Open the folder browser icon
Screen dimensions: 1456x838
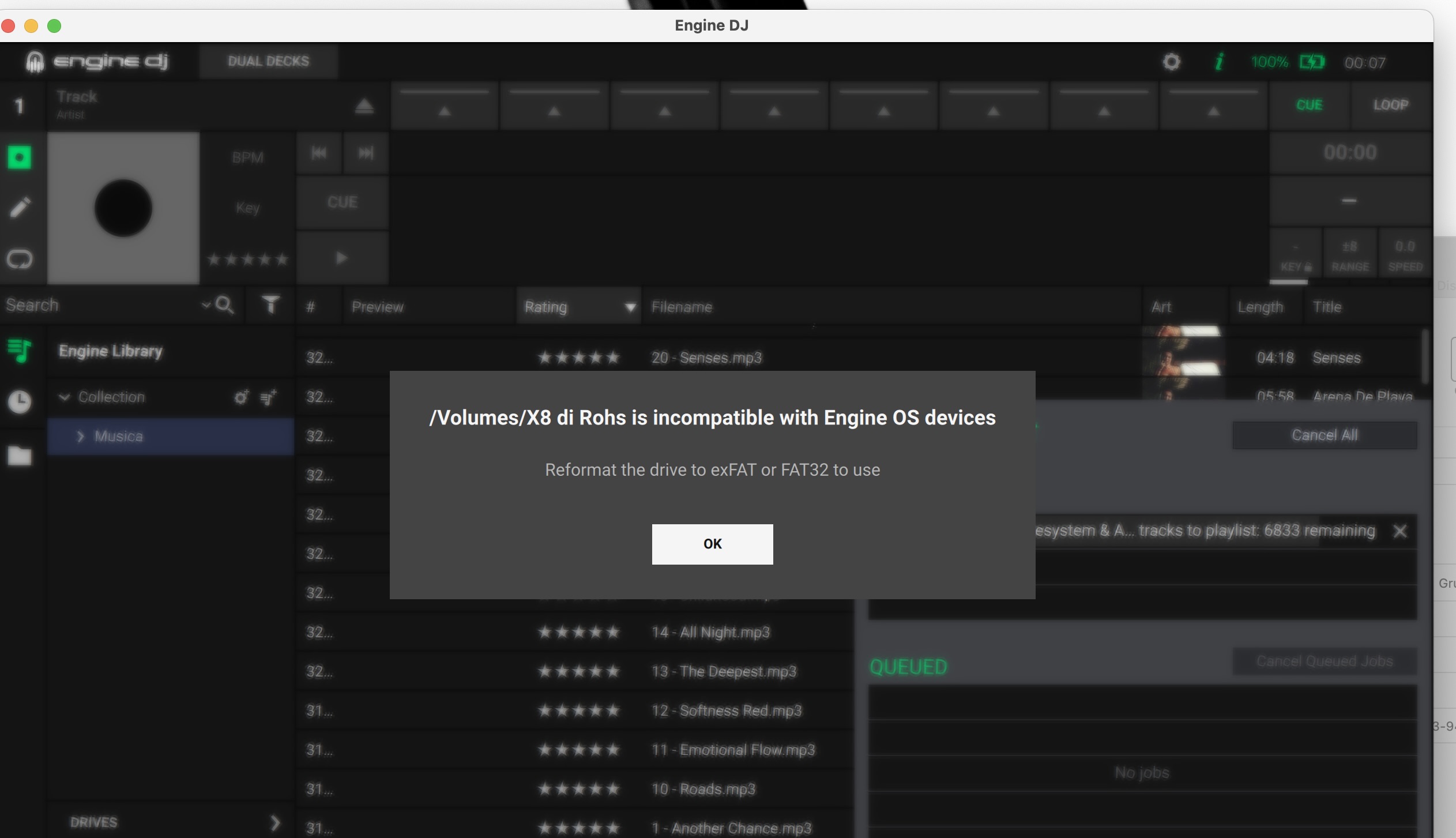pos(20,456)
